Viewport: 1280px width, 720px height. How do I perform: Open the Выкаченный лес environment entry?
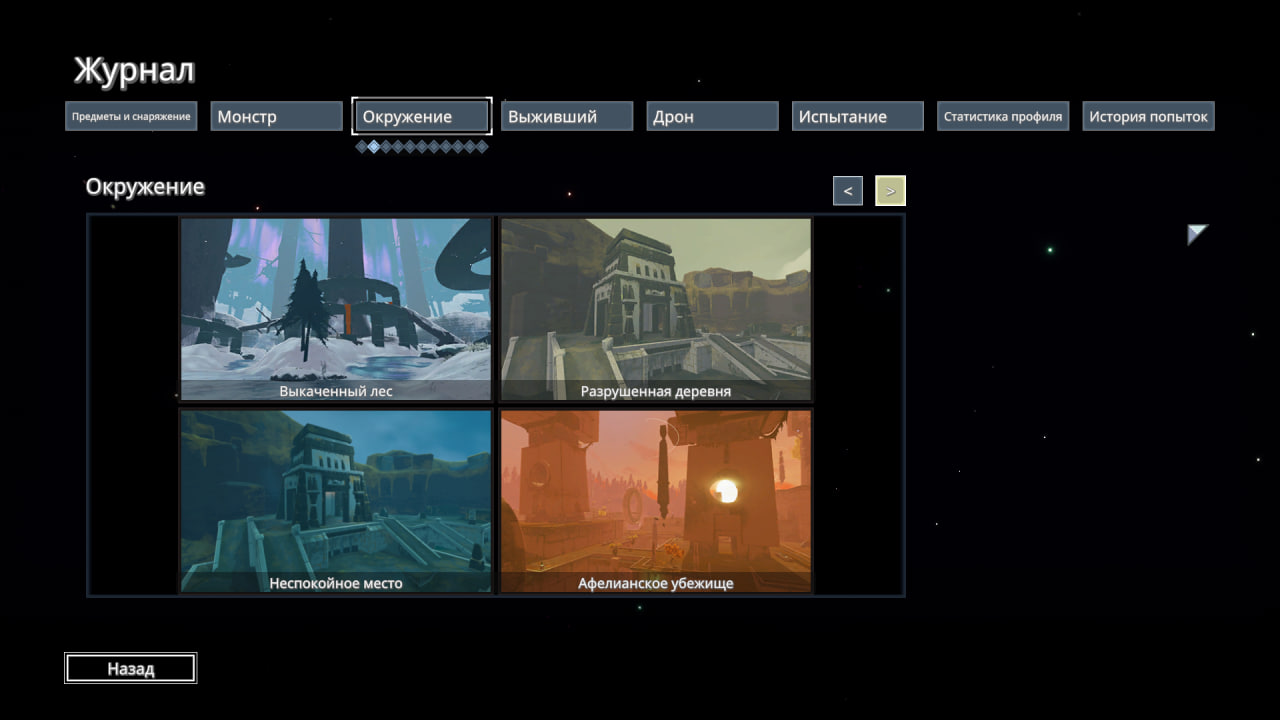[x=336, y=310]
